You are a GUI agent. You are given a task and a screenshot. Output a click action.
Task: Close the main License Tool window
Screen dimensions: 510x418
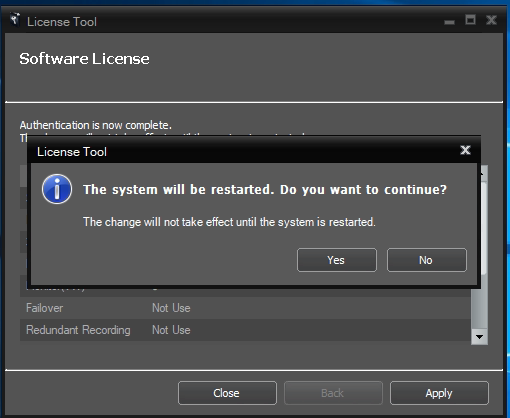click(x=491, y=20)
